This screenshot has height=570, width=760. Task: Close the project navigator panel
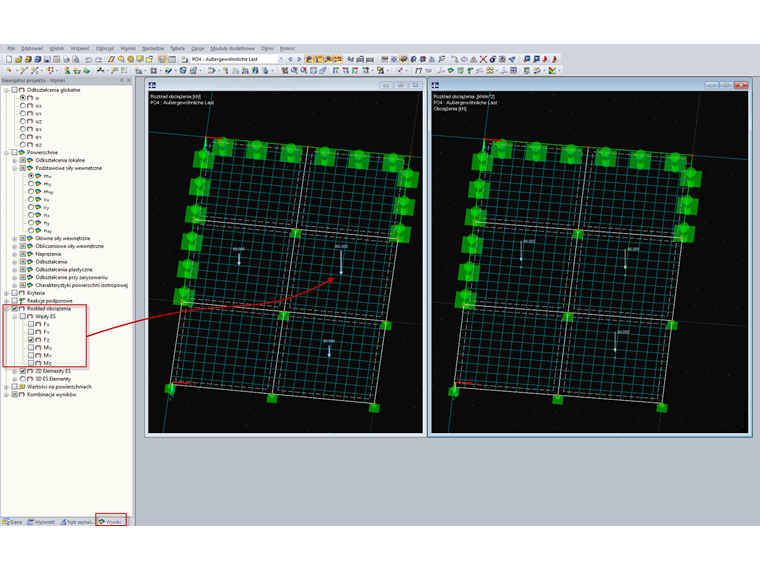[129, 80]
